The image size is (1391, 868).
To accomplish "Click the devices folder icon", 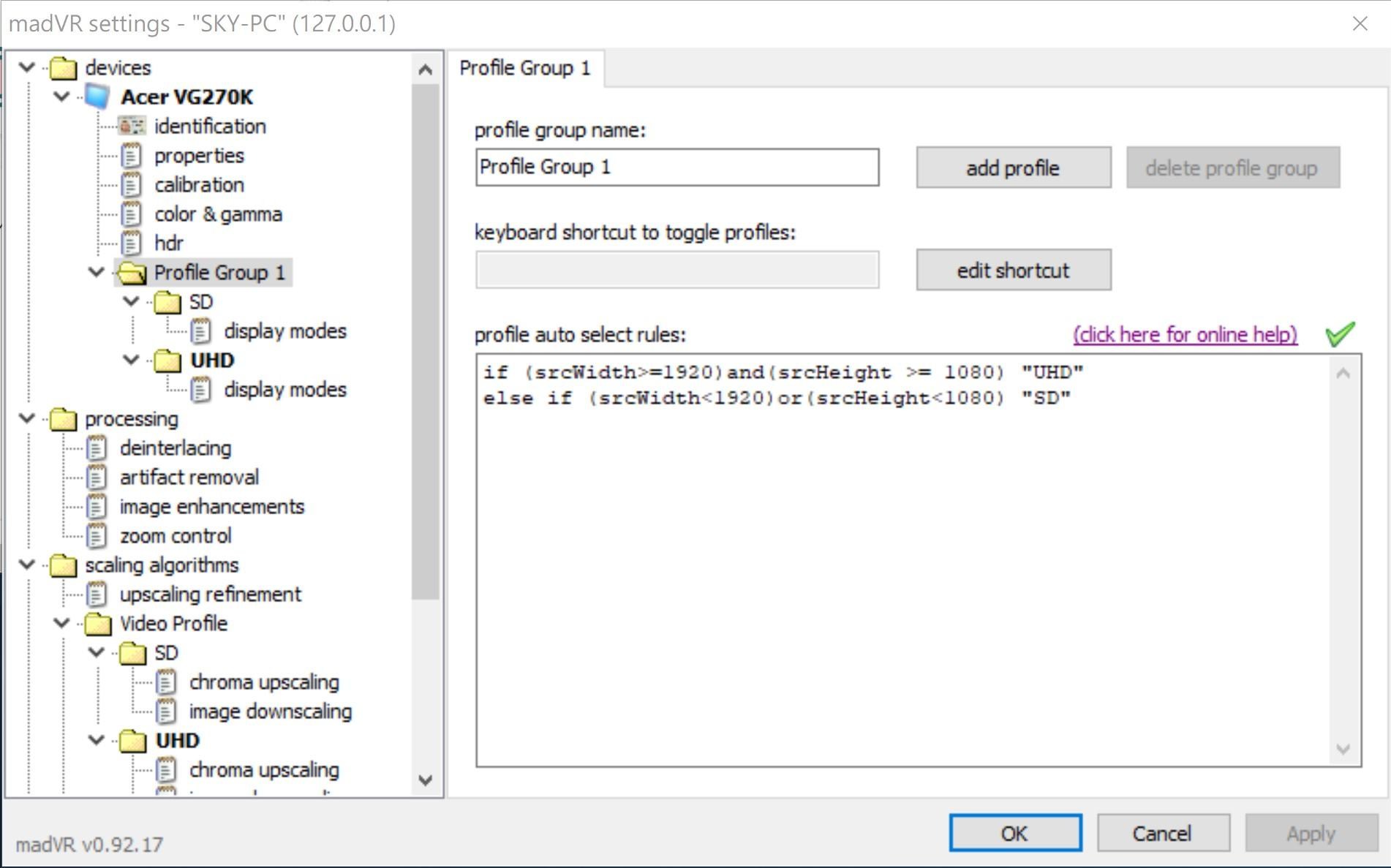I will [64, 68].
